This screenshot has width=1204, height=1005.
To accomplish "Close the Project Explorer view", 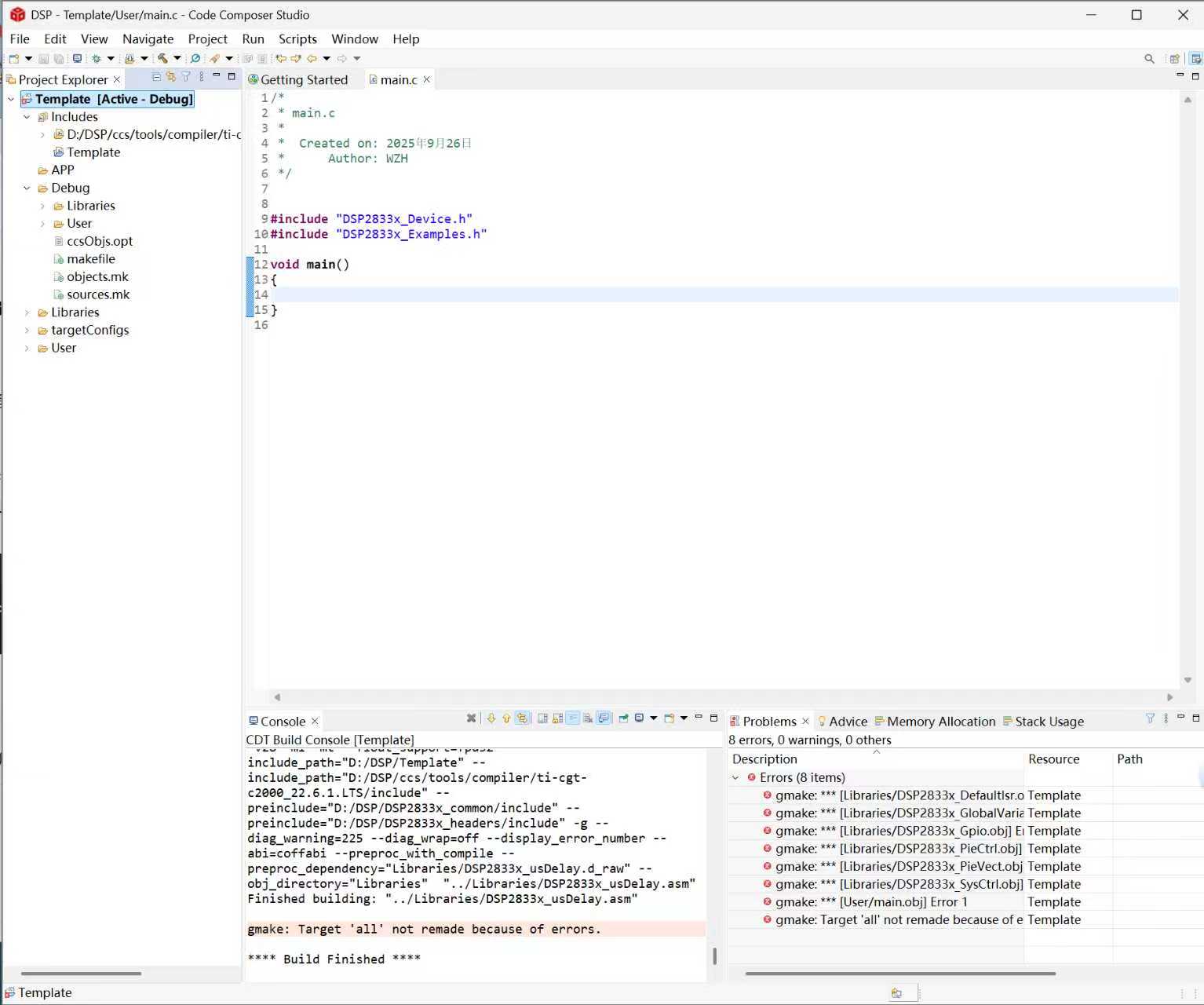I will pos(117,79).
